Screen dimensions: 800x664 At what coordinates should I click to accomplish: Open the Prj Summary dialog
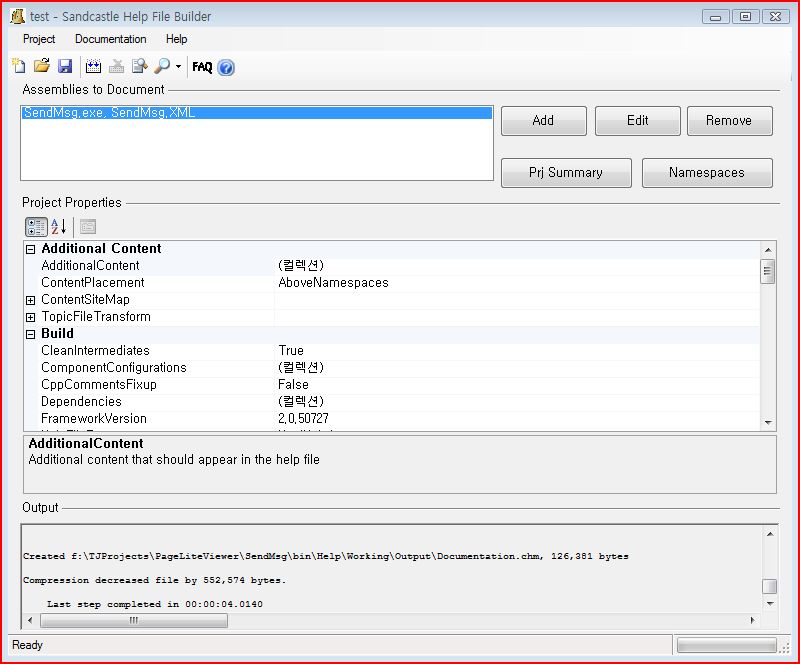pos(566,173)
